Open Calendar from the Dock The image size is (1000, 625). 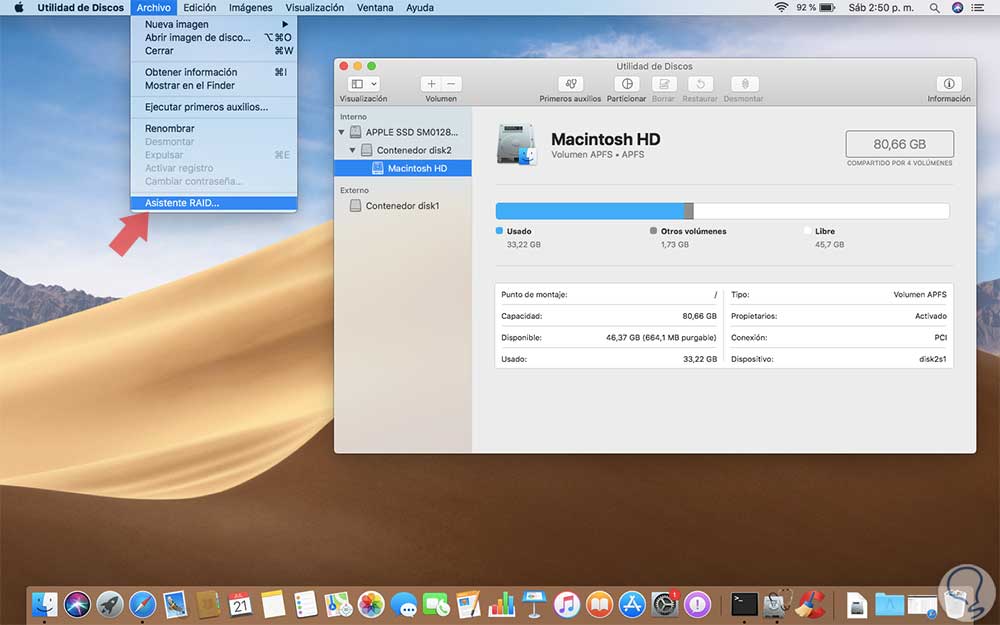240,604
